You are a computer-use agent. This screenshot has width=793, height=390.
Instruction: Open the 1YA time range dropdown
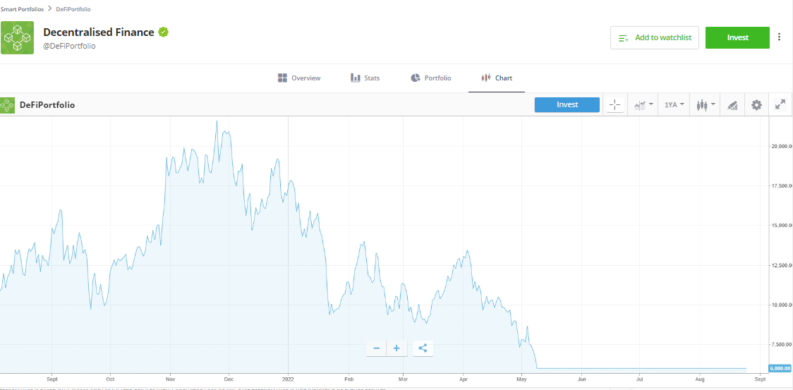coord(674,105)
